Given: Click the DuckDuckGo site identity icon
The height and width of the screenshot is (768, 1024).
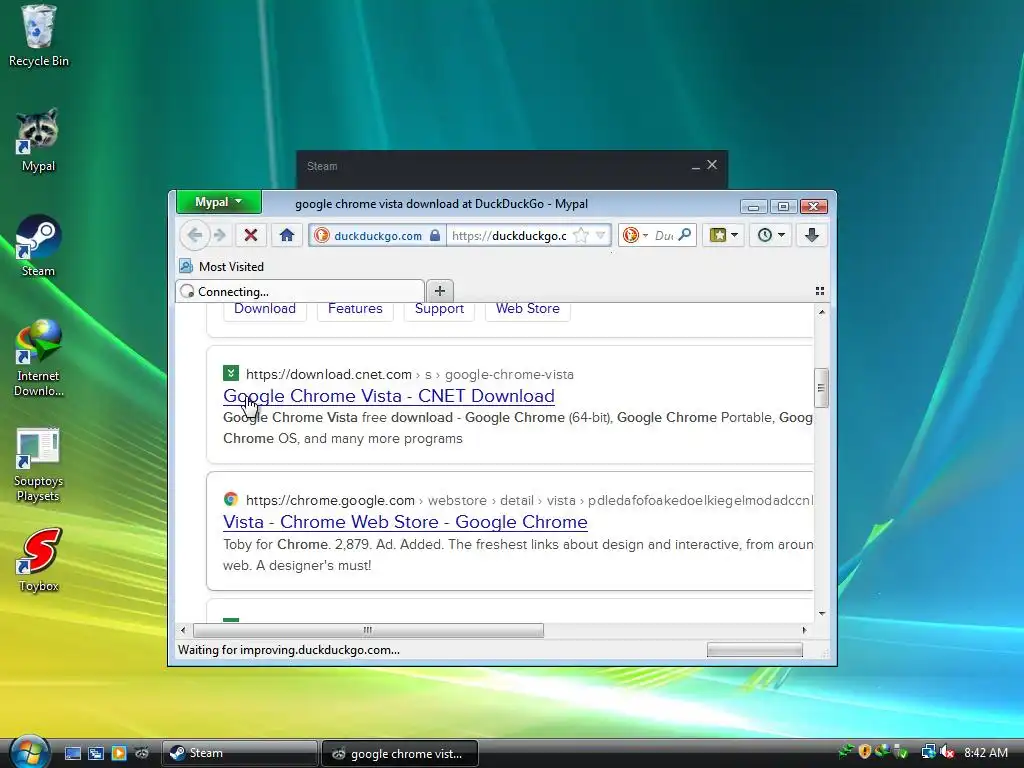Looking at the screenshot, I should [322, 235].
